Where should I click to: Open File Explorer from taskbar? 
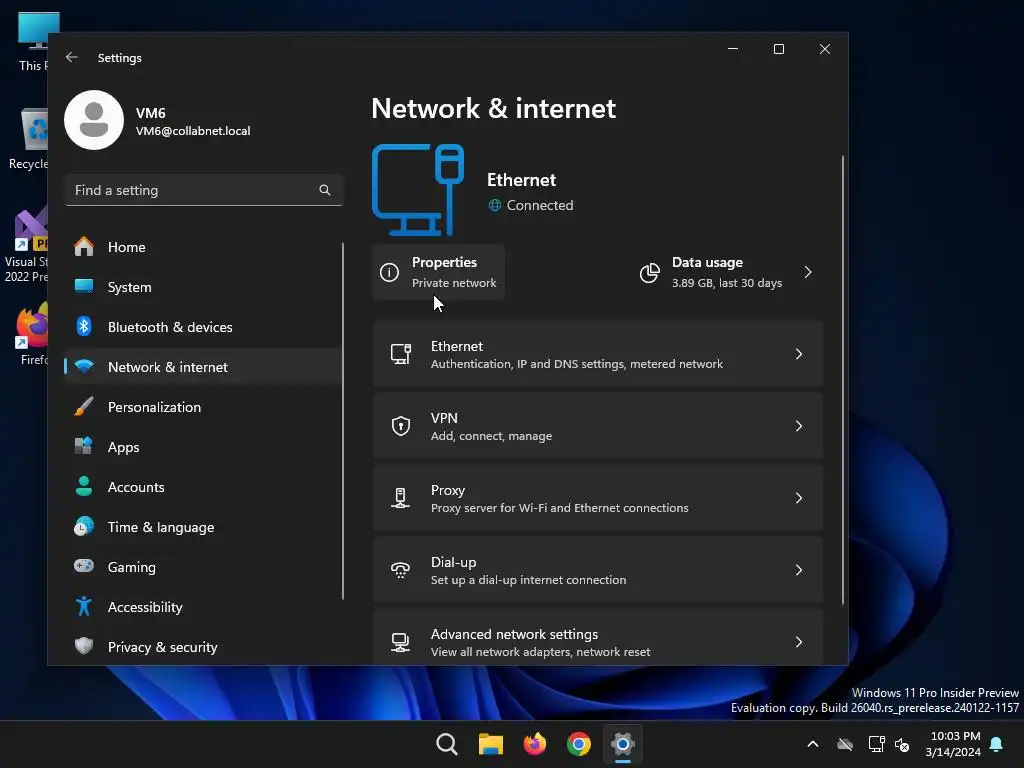[x=490, y=744]
